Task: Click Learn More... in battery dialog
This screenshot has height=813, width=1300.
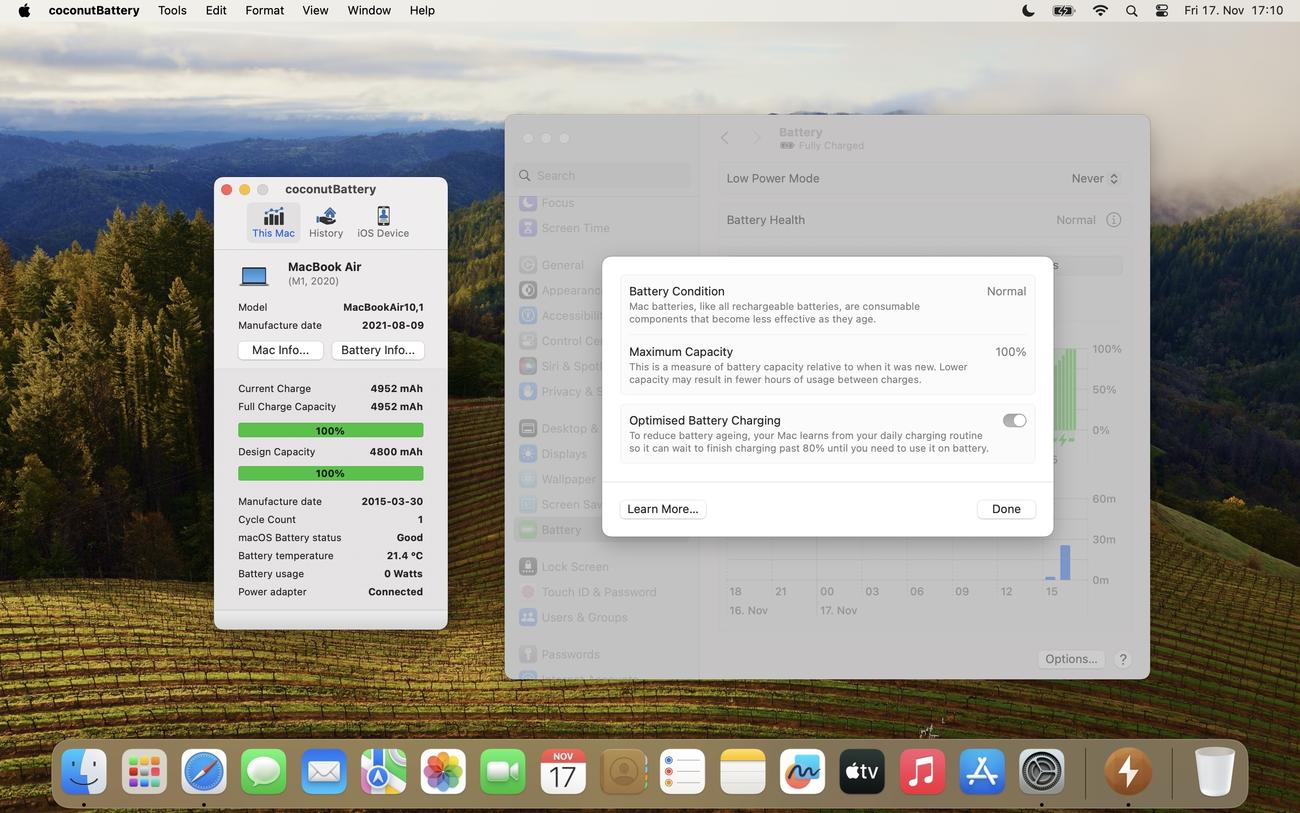Action: pos(662,509)
